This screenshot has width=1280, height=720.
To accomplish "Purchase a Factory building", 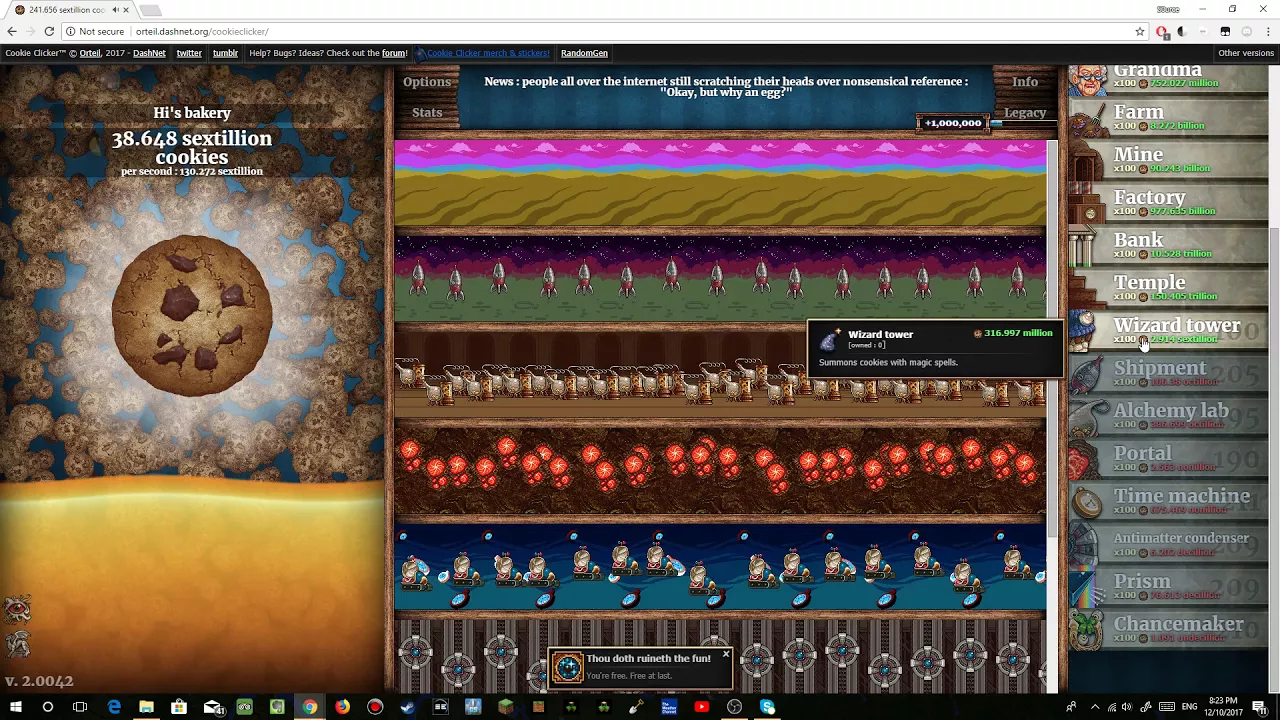I will coord(1168,204).
